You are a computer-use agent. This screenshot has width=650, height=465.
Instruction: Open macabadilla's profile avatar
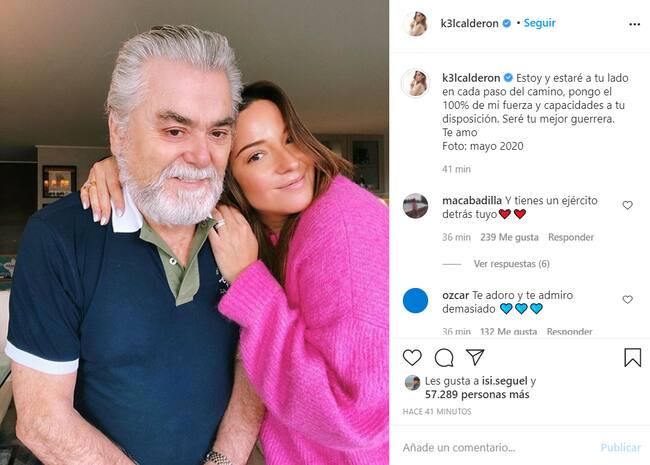click(415, 206)
